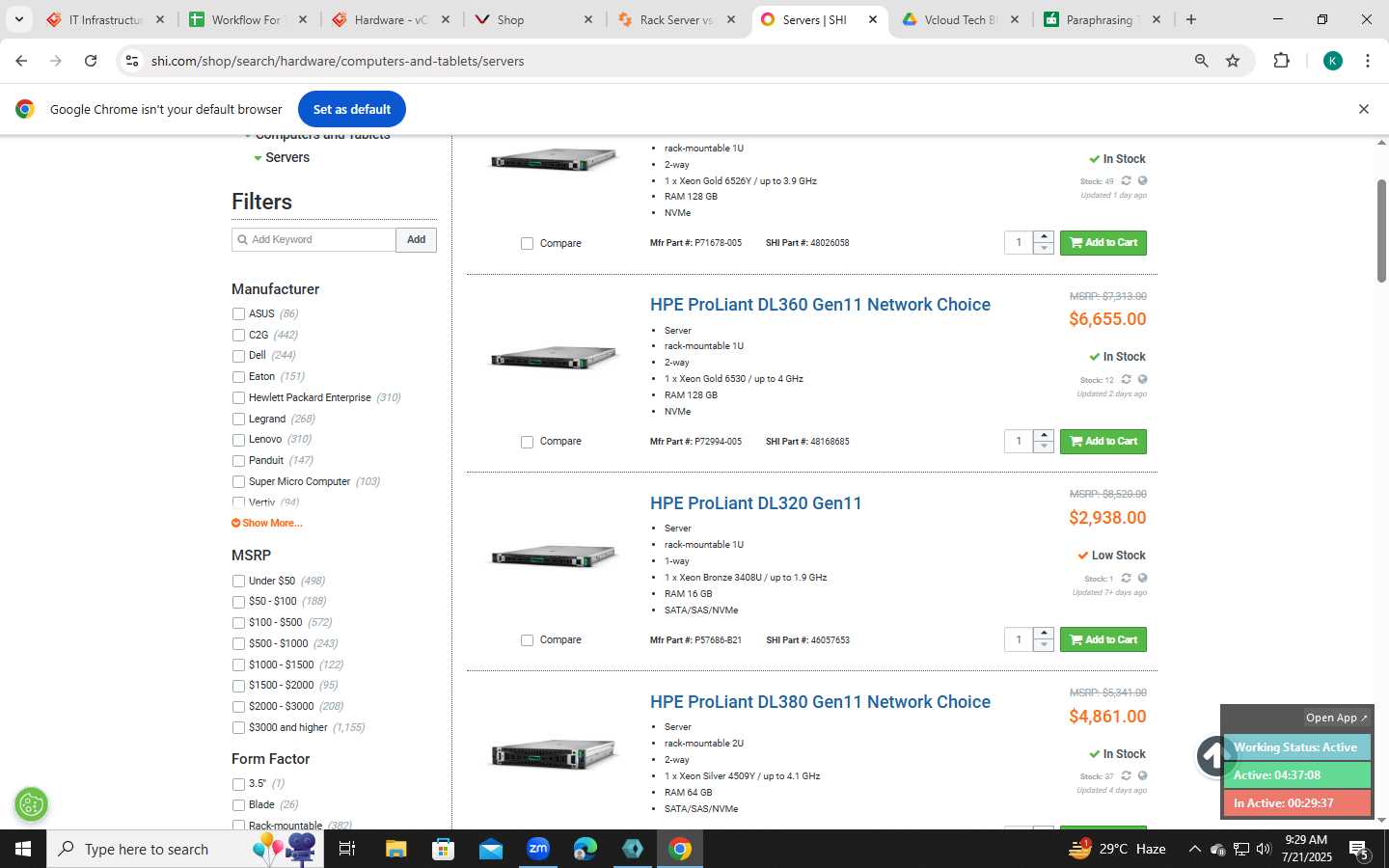Dismiss the default browser notification bar
The image size is (1389, 868).
point(1363,109)
